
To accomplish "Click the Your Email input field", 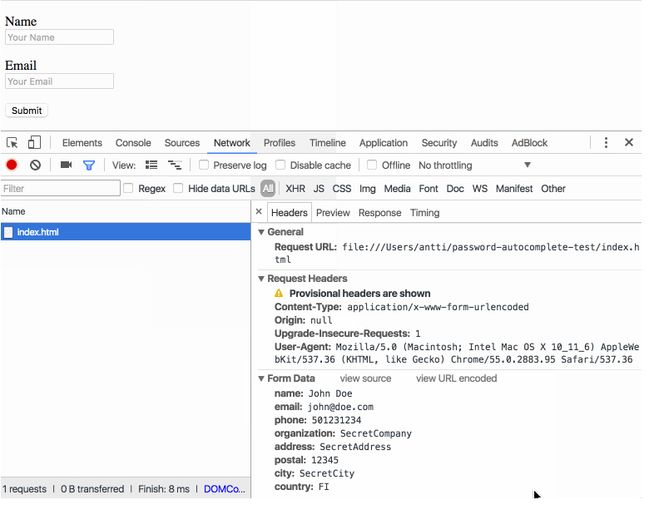I will [59, 81].
